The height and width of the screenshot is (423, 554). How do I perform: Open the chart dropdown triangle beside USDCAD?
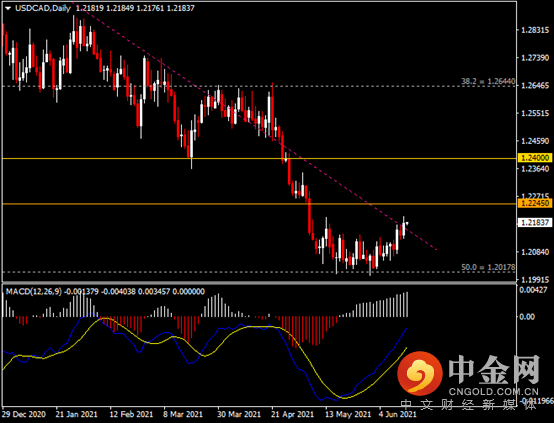pyautogui.click(x=8, y=8)
